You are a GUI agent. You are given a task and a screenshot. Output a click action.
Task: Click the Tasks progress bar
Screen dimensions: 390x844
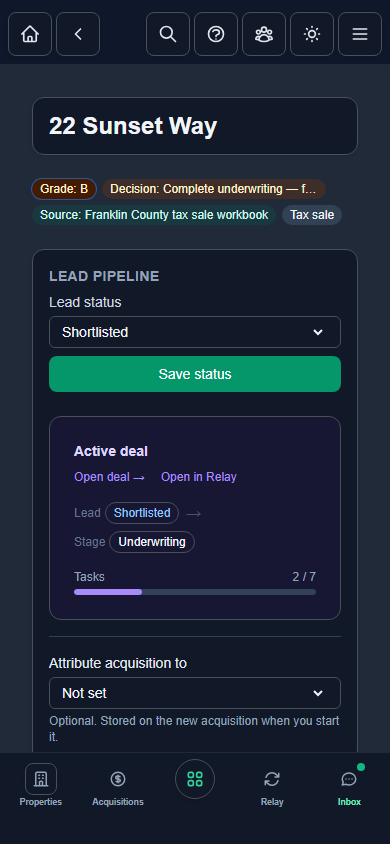195,592
